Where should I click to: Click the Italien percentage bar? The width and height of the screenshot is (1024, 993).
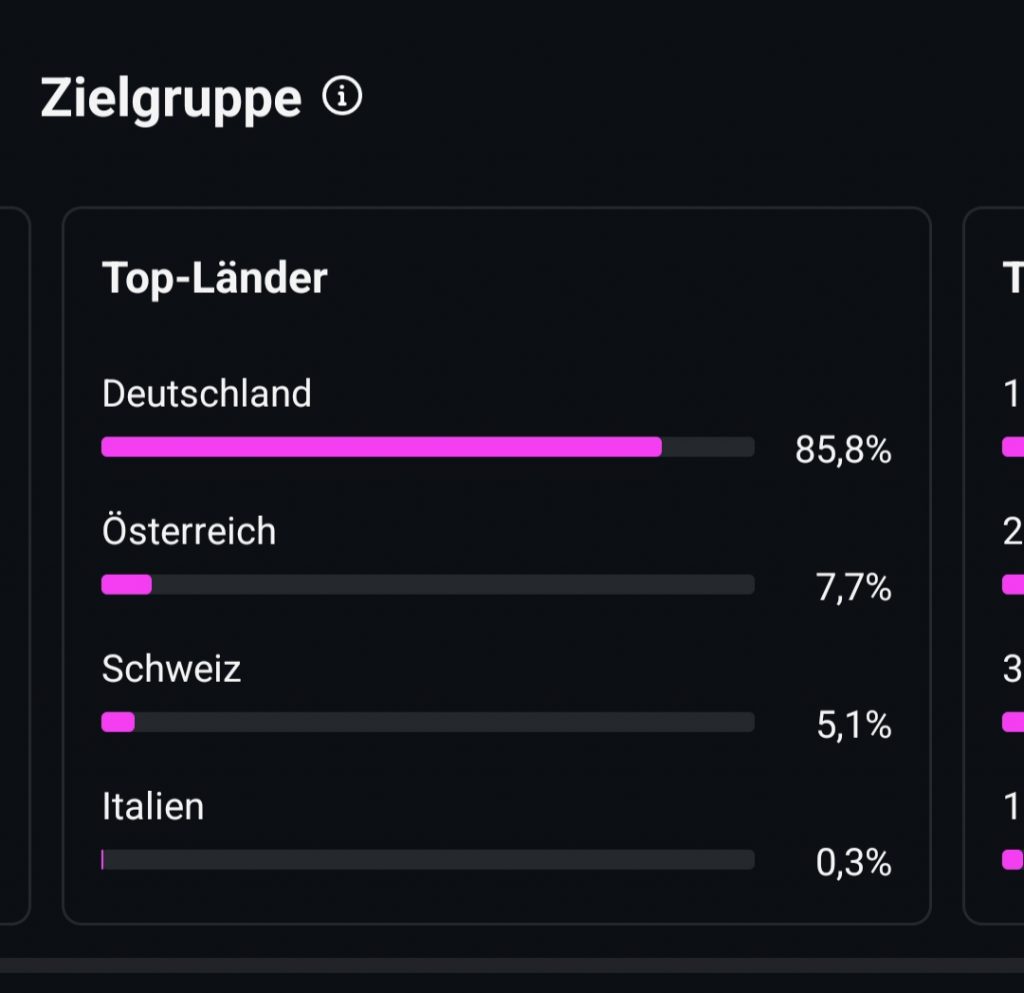tap(427, 859)
